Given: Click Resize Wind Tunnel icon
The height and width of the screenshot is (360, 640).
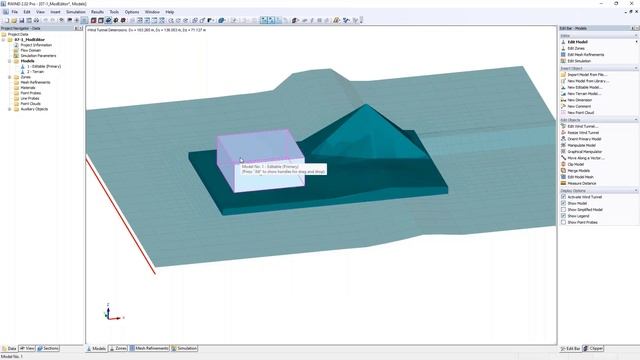Looking at the screenshot, I should point(563,133).
